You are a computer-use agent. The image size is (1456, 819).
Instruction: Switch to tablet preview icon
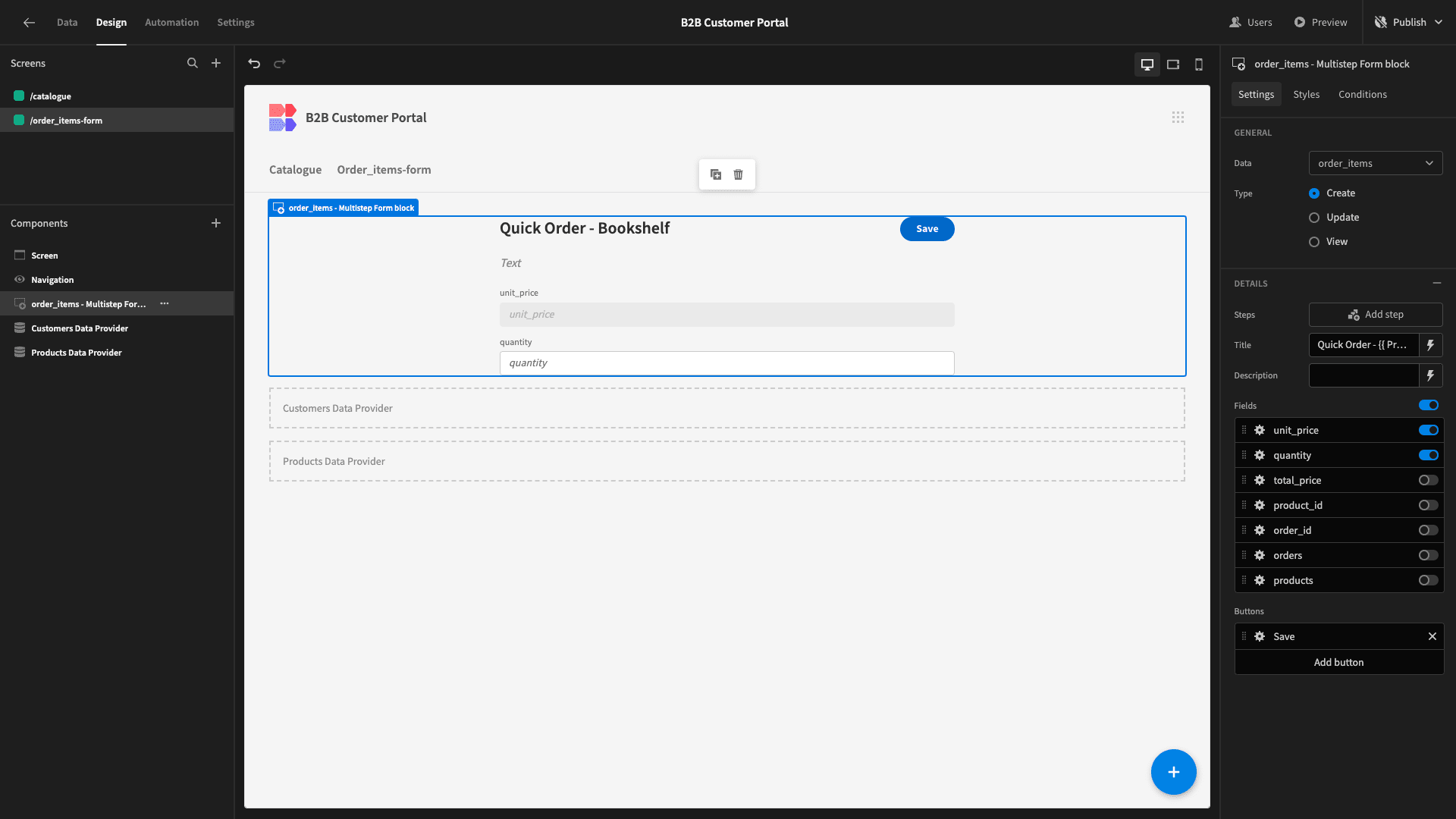tap(1173, 64)
